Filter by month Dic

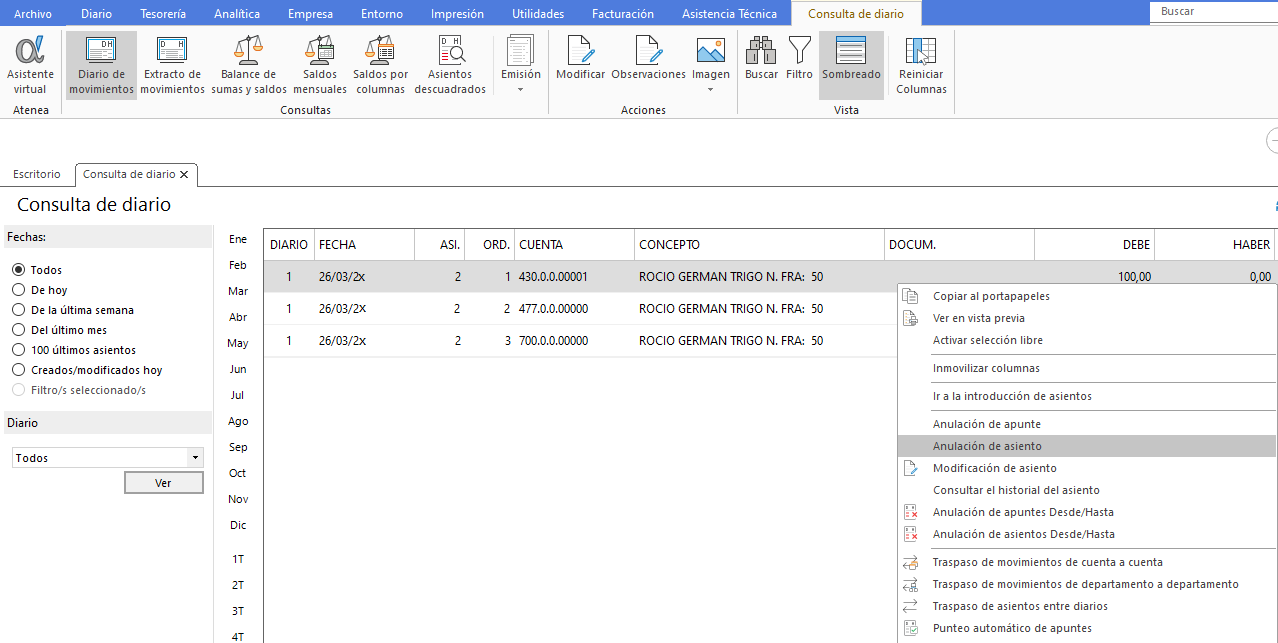[238, 525]
